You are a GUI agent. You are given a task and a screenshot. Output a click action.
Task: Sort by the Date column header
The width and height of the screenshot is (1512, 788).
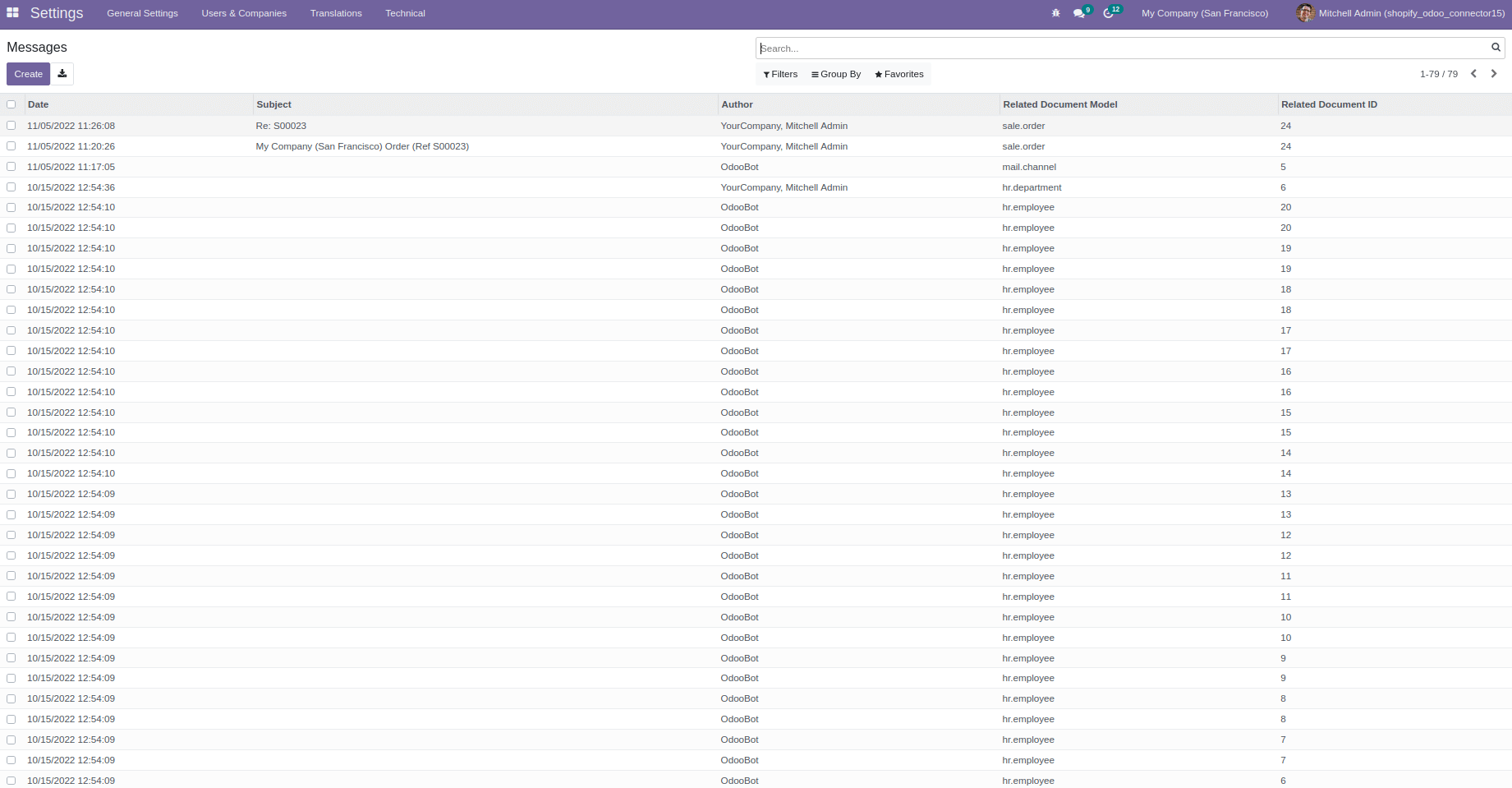click(138, 104)
